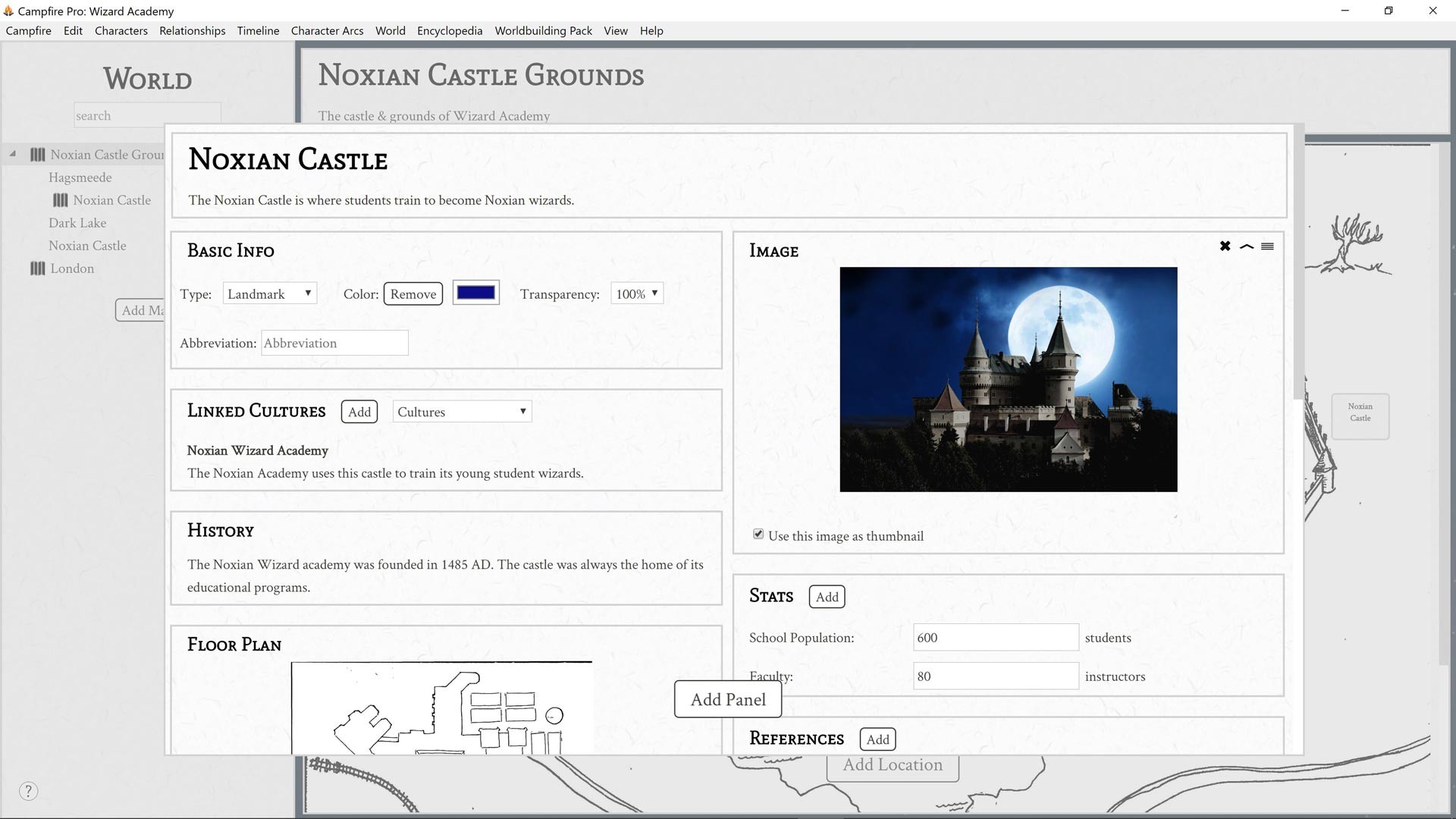This screenshot has width=1456, height=819.
Task: Click the Abbreviation input field
Action: pyautogui.click(x=334, y=343)
